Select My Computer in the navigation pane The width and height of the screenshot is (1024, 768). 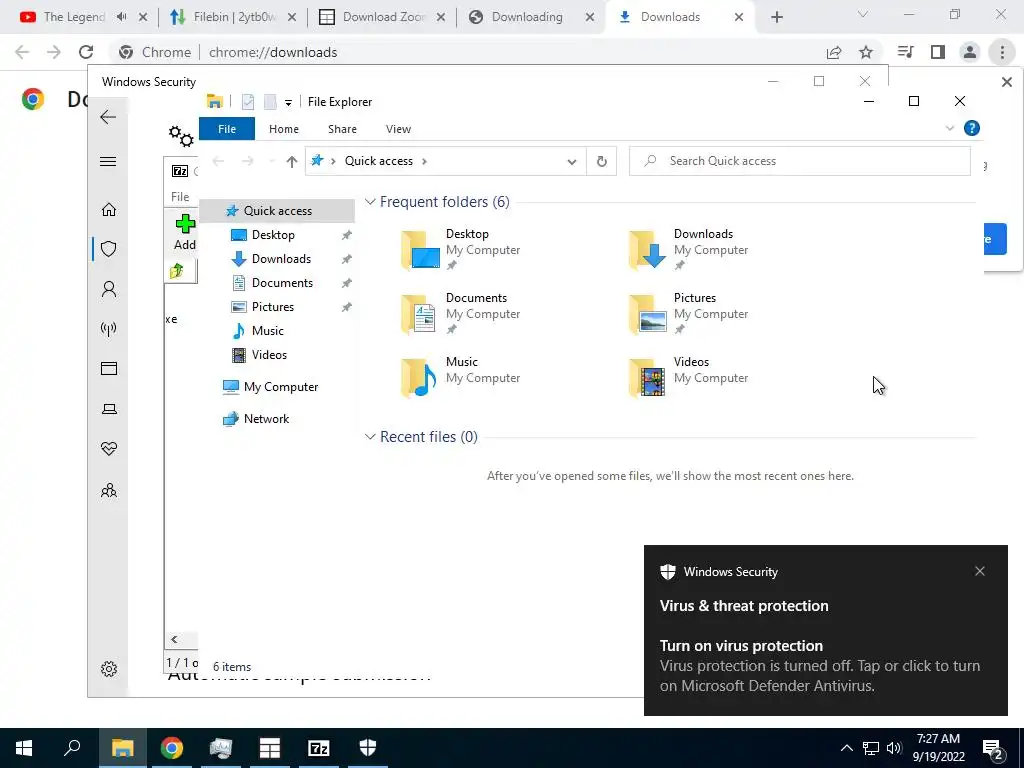281,387
